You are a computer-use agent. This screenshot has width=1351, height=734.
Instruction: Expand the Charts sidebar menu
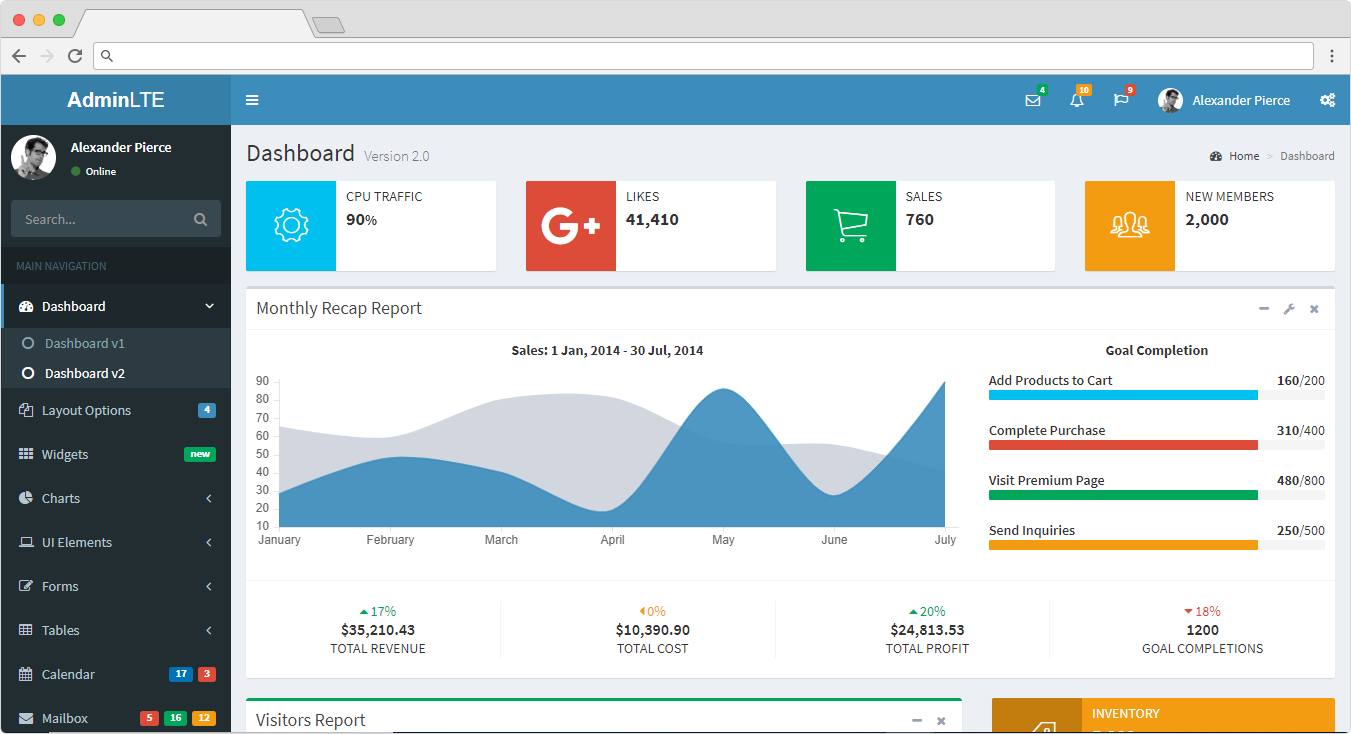click(x=116, y=498)
